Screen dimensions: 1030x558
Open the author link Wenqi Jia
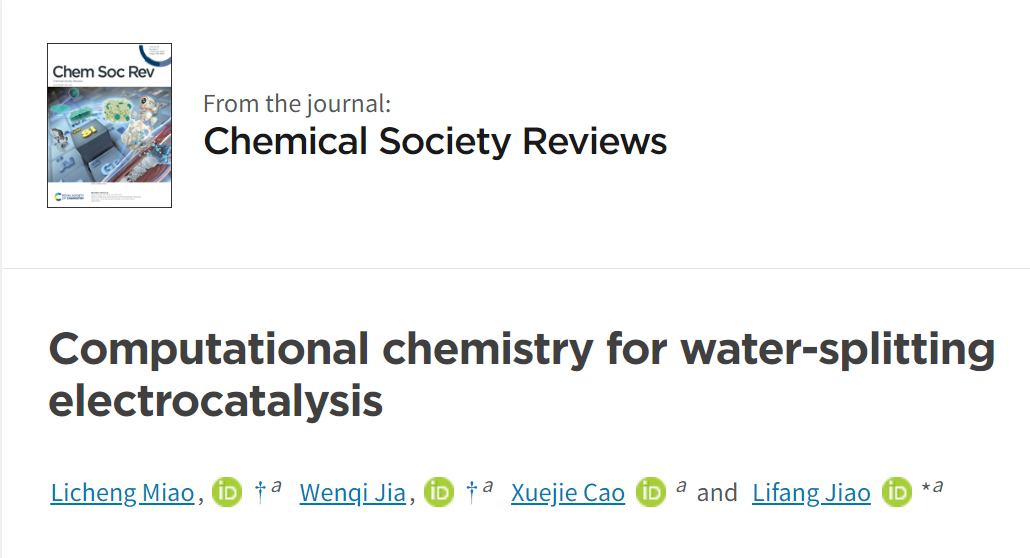[353, 493]
